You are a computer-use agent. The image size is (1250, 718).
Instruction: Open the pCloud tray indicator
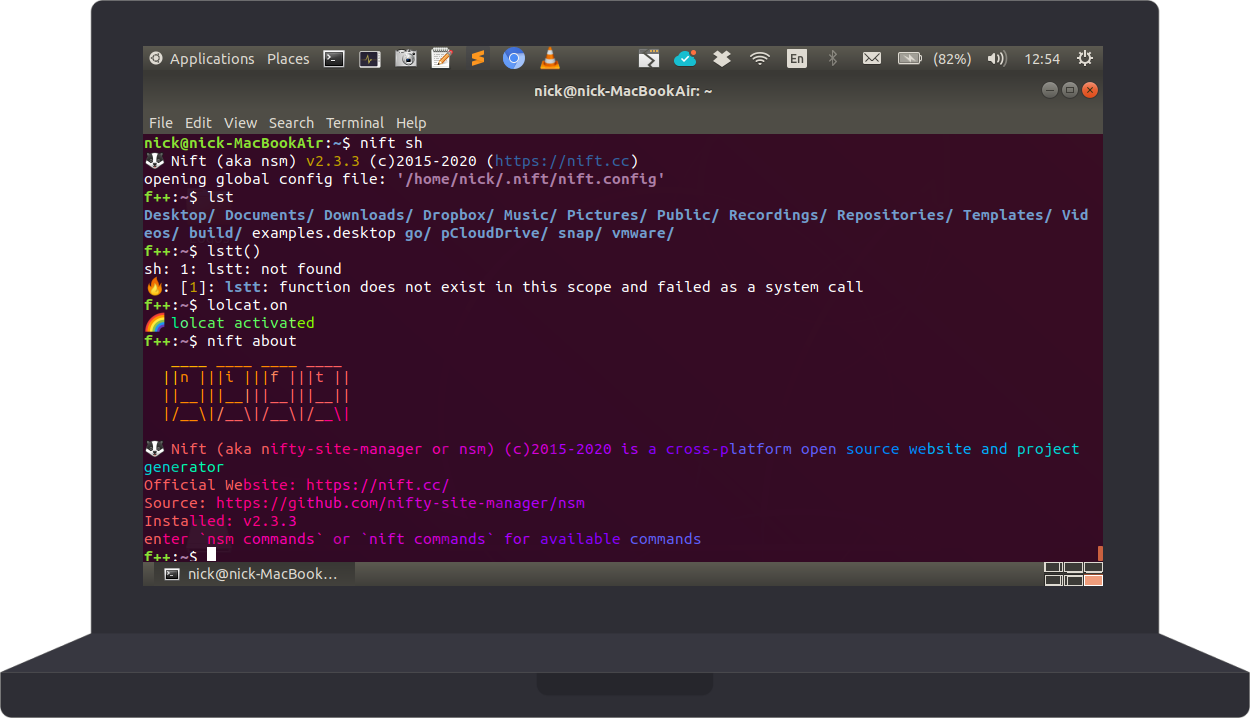tap(685, 59)
